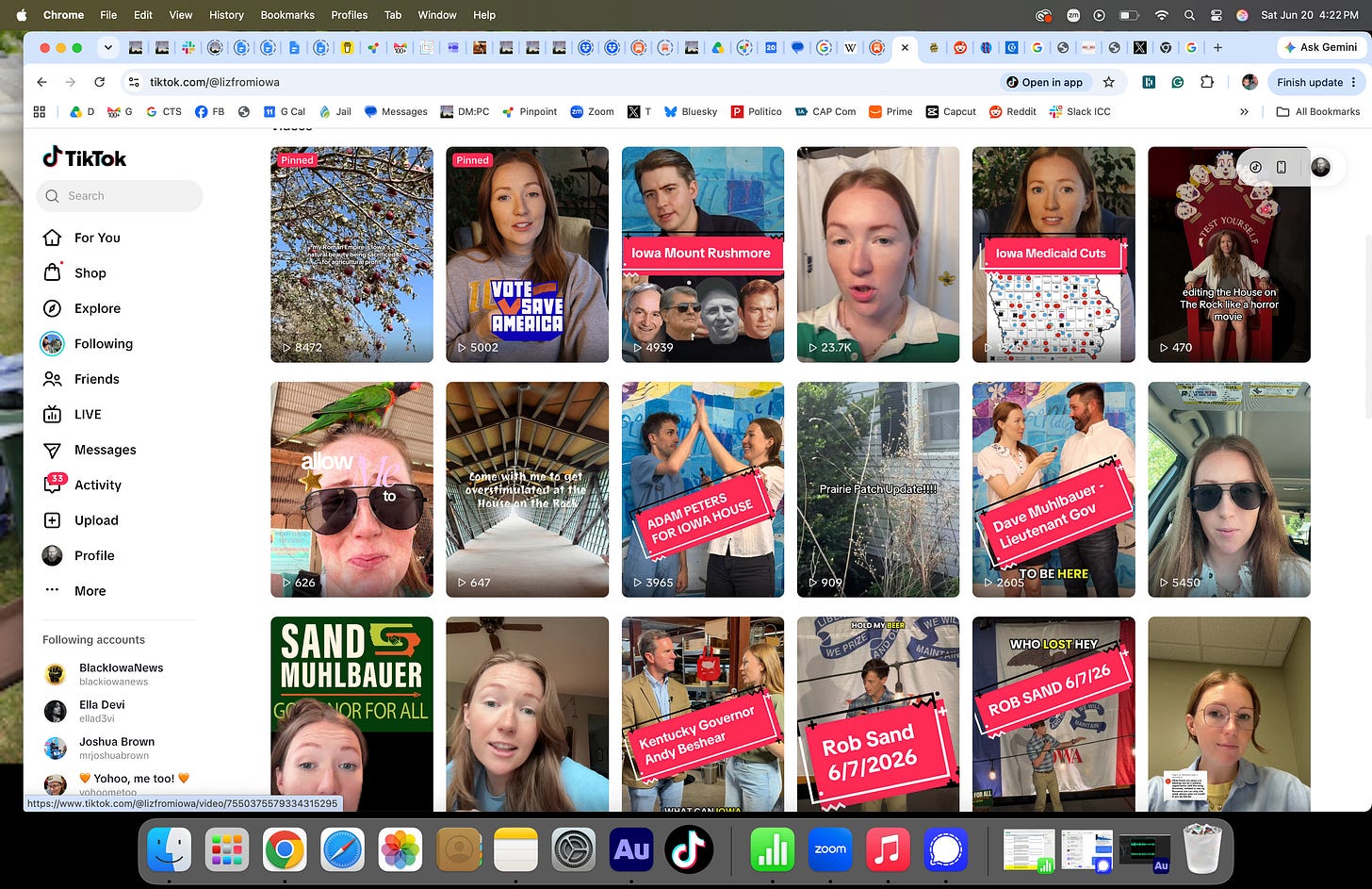Screen dimensions: 1372x889
Task: Open the Bookmarks menu
Action: point(287,15)
